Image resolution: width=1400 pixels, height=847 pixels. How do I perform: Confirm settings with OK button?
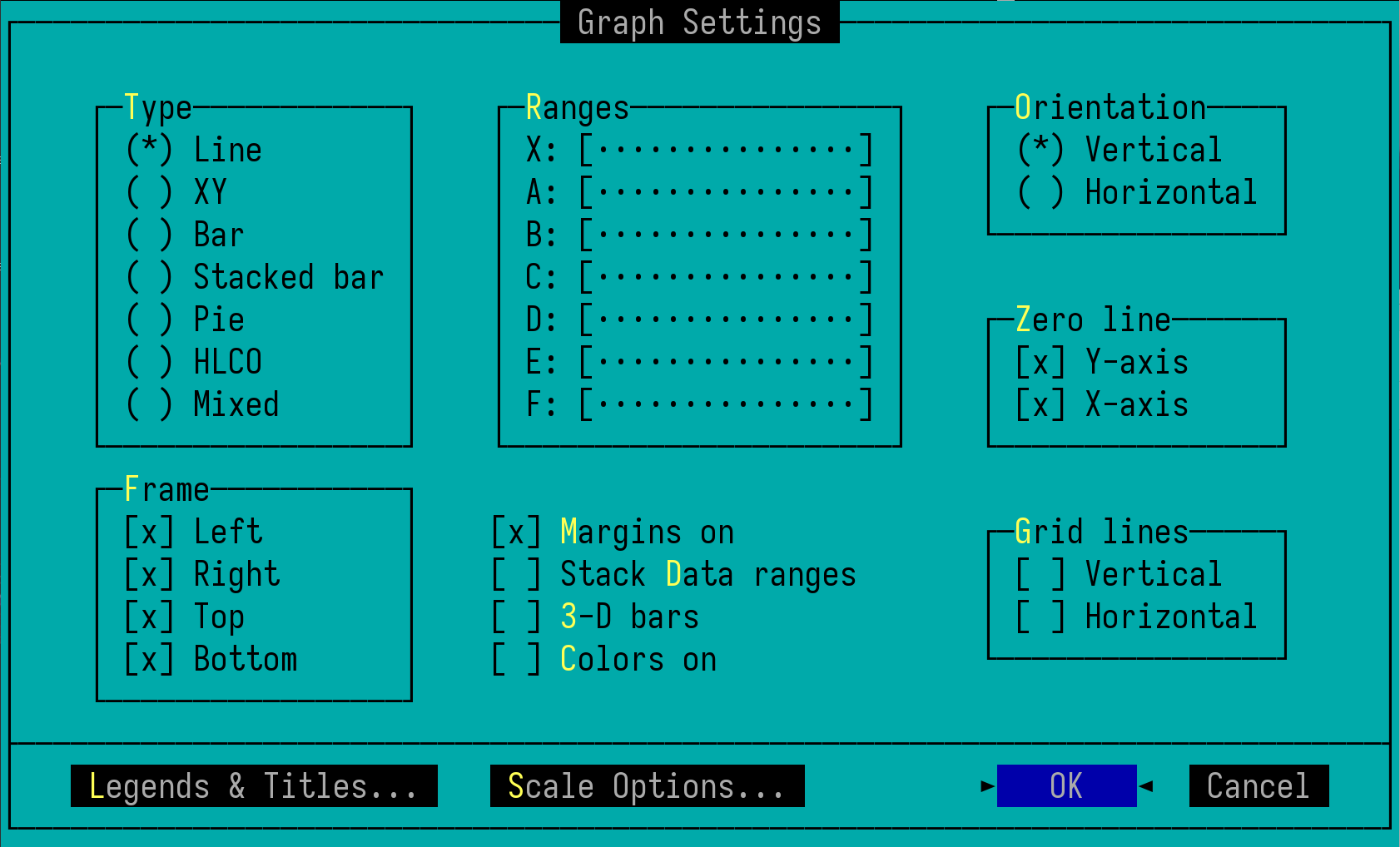tap(1067, 785)
